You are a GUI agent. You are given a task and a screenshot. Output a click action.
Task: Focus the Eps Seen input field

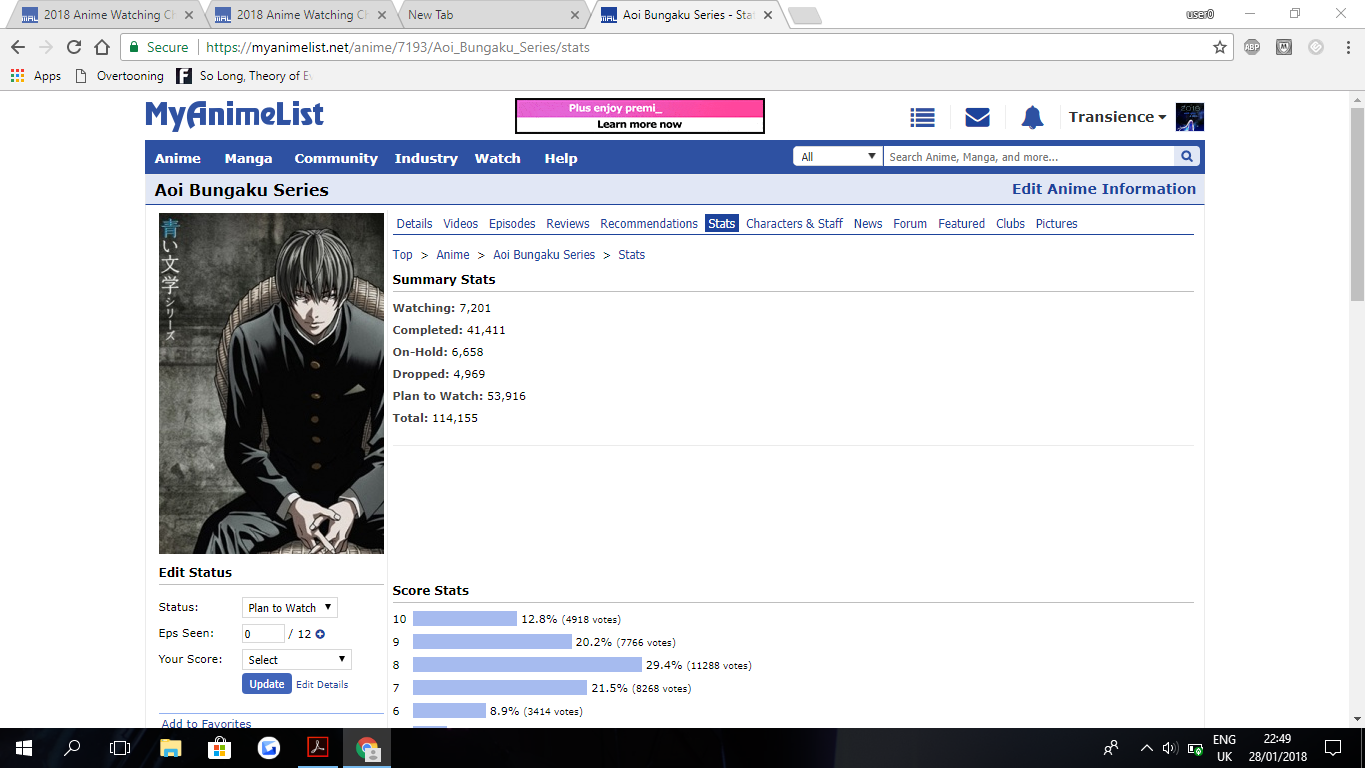pos(263,633)
